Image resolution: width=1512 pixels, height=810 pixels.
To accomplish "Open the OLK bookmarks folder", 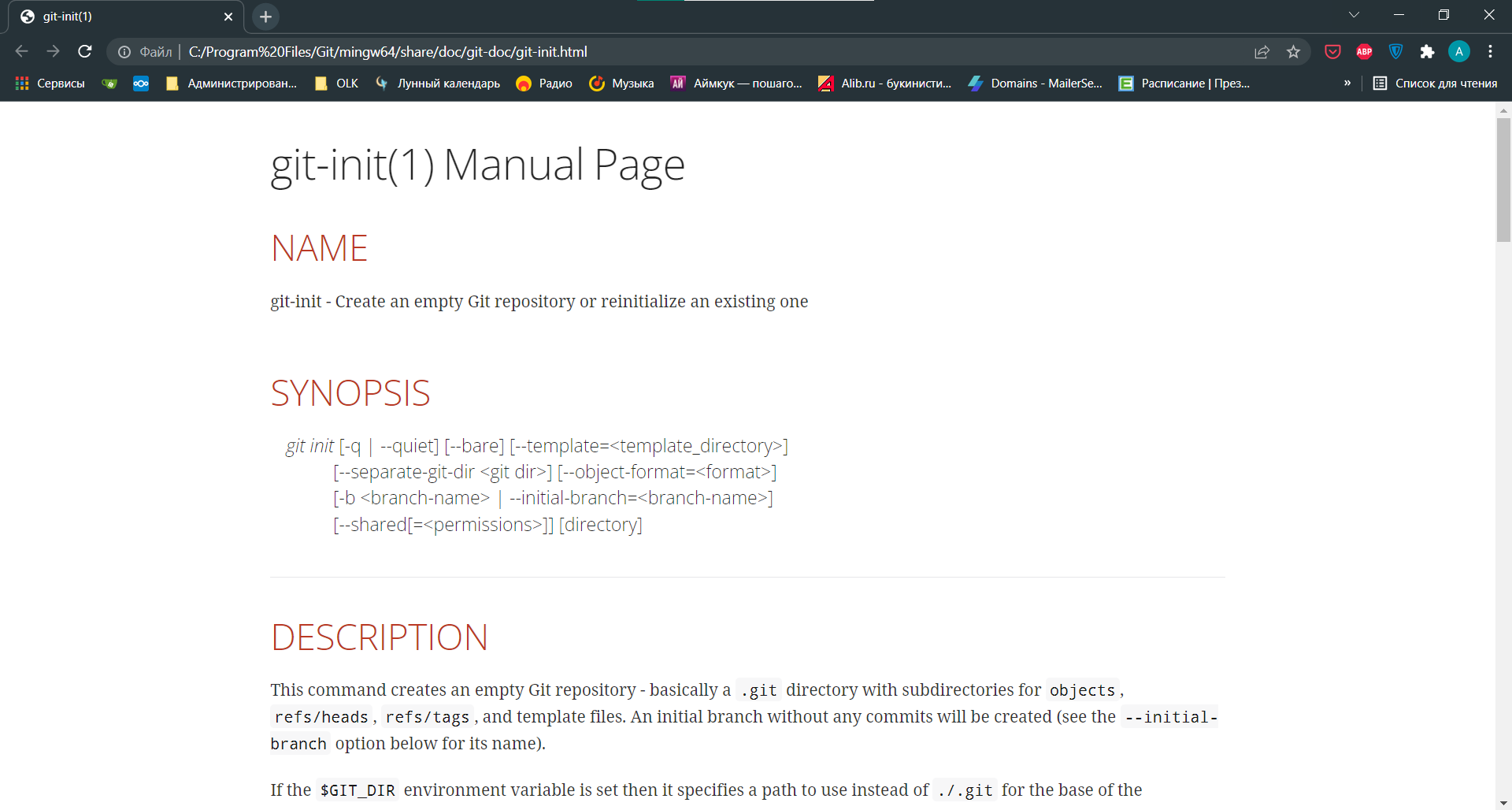I will [336, 83].
